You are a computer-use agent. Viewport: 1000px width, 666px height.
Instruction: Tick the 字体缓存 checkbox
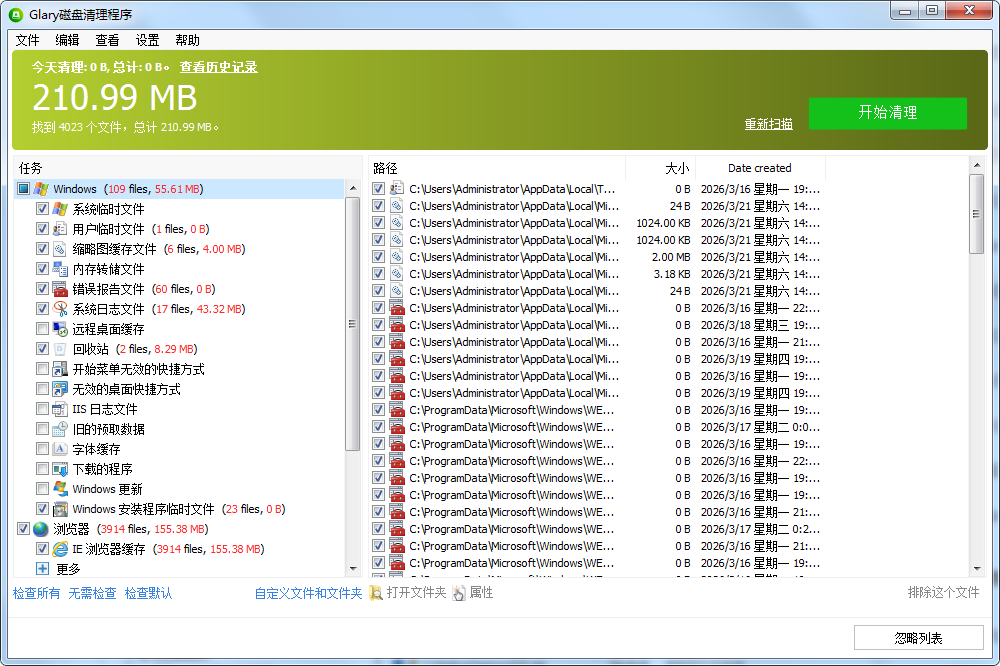[x=42, y=449]
